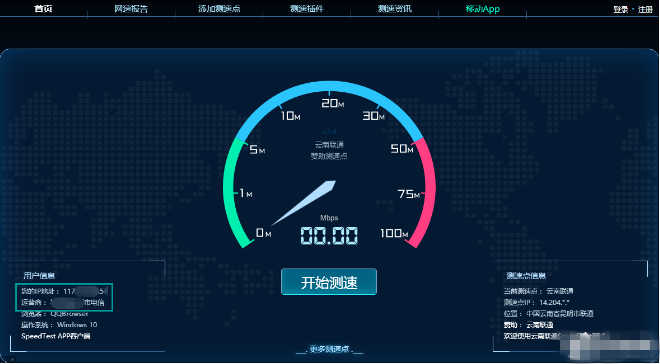The width and height of the screenshot is (660, 364).
Task: Go to the 首页 home tab
Action: click(43, 8)
